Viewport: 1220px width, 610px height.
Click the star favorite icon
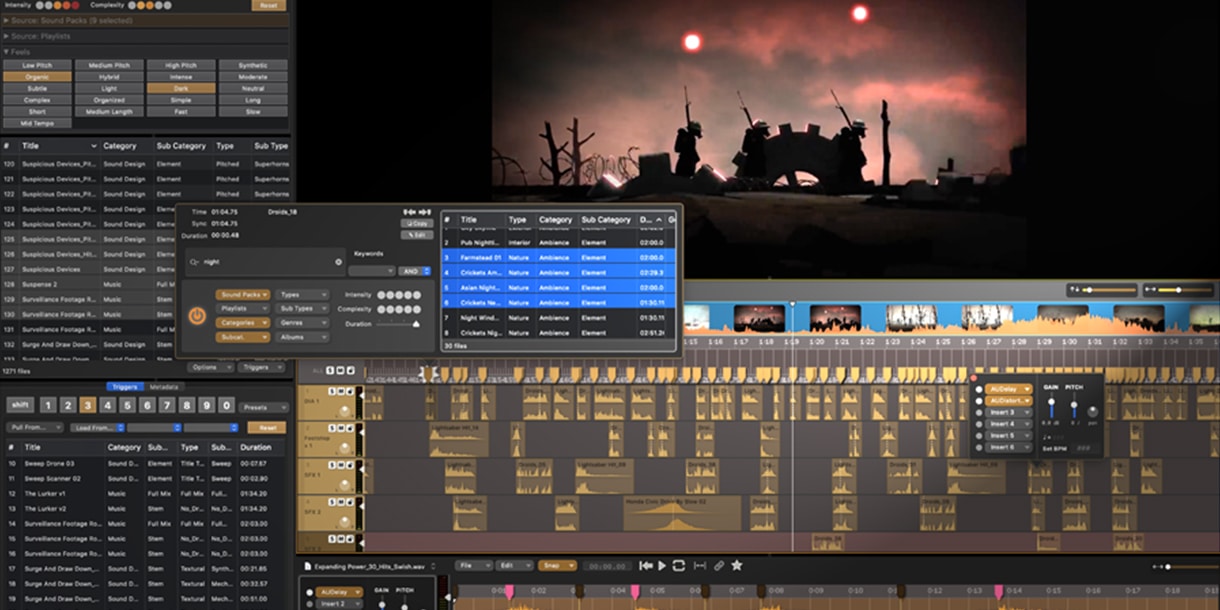point(737,566)
